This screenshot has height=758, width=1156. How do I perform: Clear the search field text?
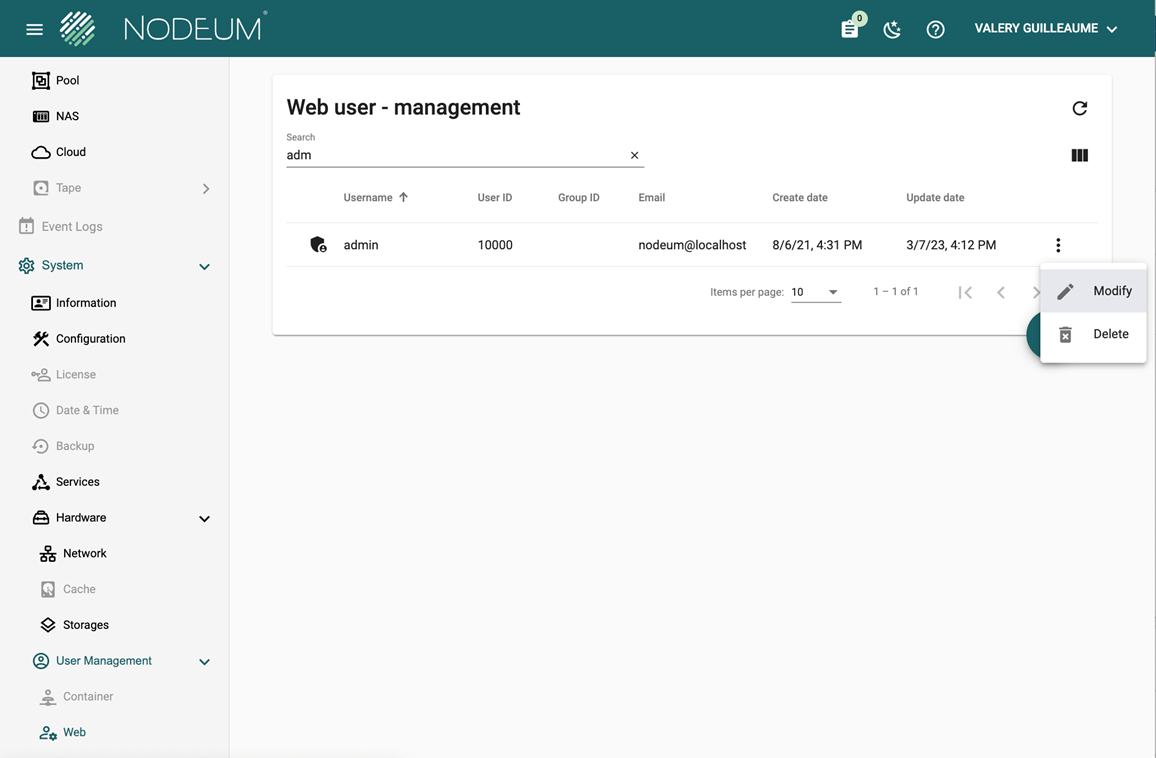(x=634, y=155)
